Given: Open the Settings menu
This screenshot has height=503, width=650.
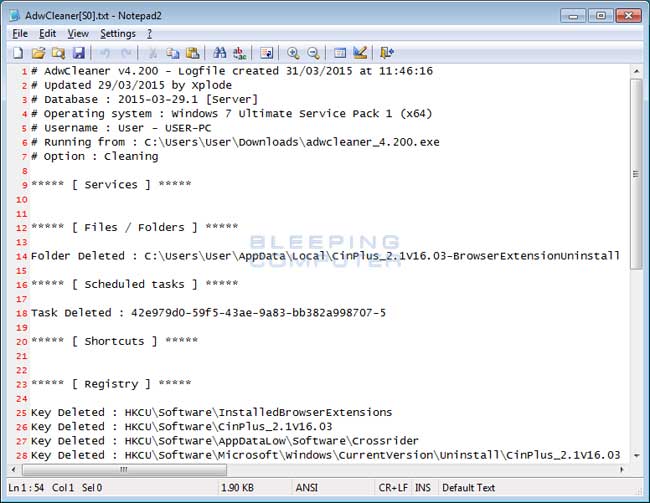Looking at the screenshot, I should point(117,34).
